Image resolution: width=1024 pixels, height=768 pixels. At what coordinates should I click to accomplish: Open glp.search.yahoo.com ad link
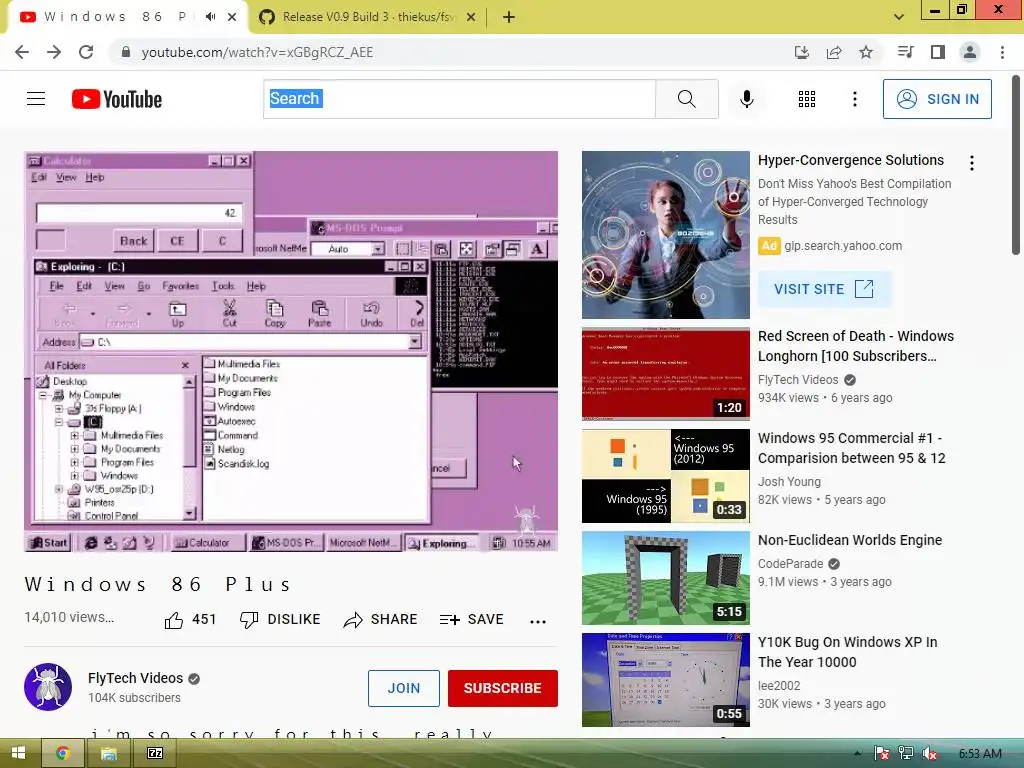[842, 246]
